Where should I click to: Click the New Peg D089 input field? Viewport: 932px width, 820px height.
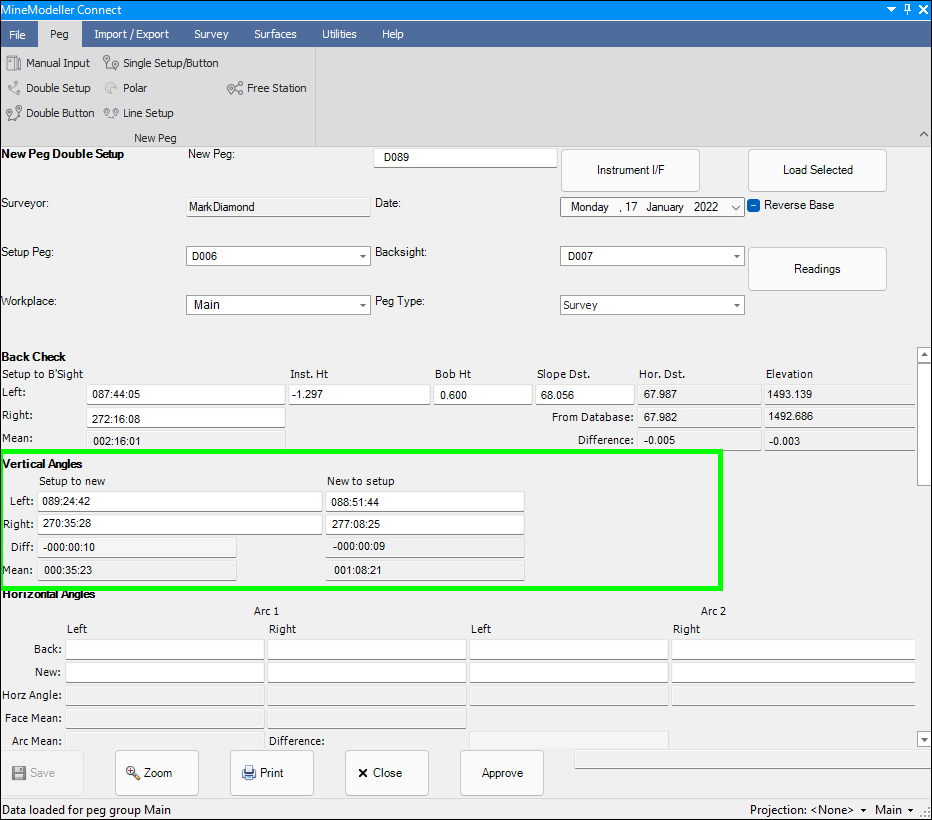coord(464,158)
